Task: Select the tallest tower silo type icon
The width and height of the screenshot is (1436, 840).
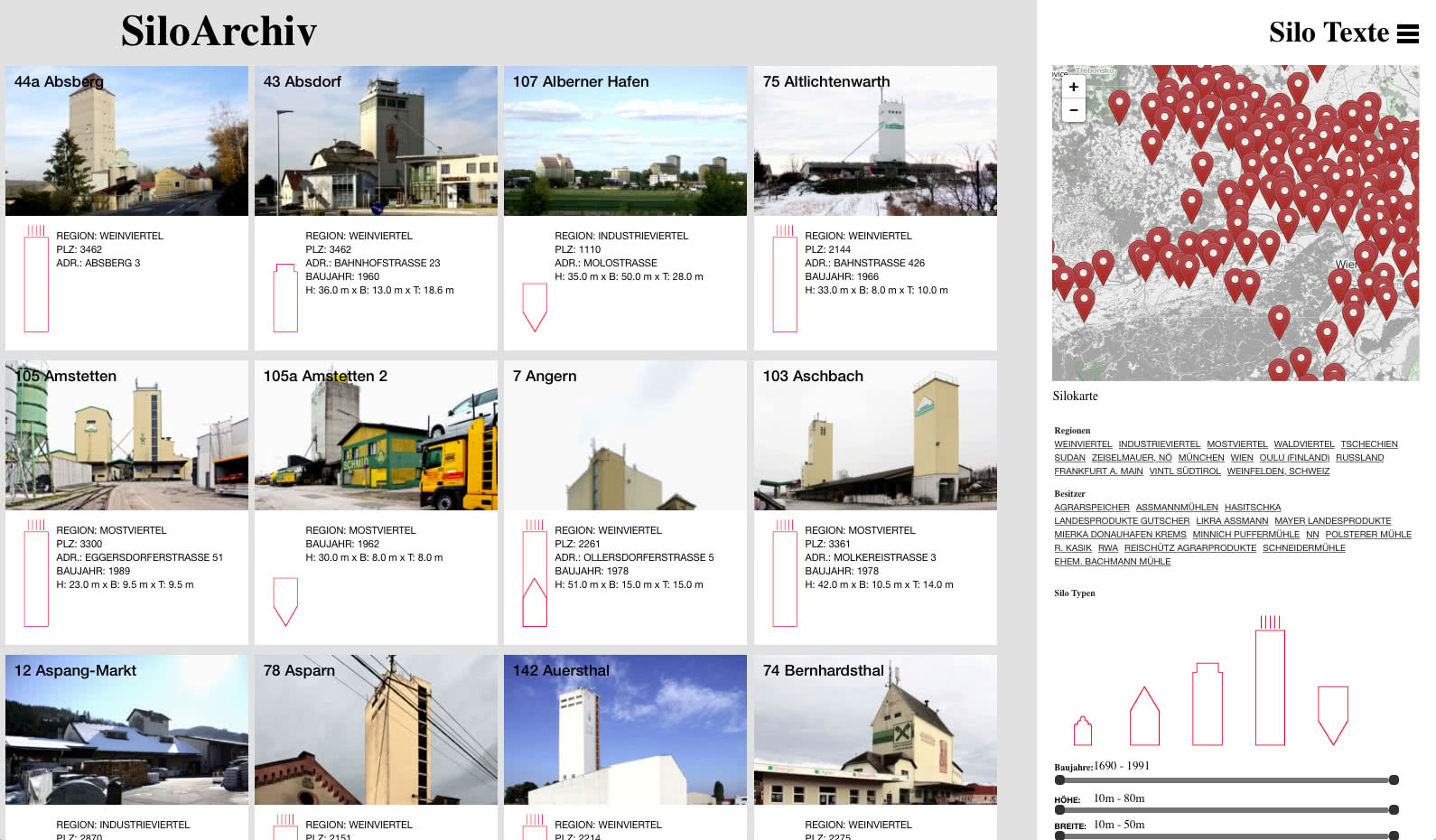Action: pos(1270,680)
